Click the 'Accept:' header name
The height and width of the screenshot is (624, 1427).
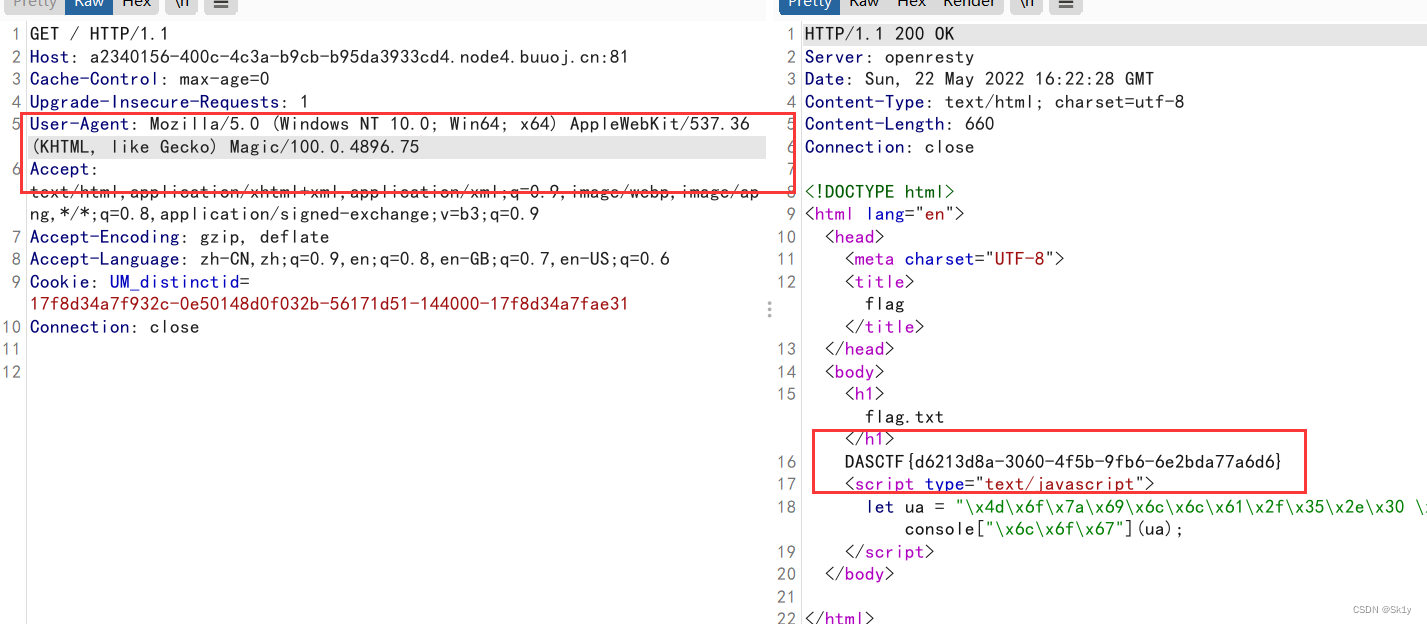(x=64, y=169)
